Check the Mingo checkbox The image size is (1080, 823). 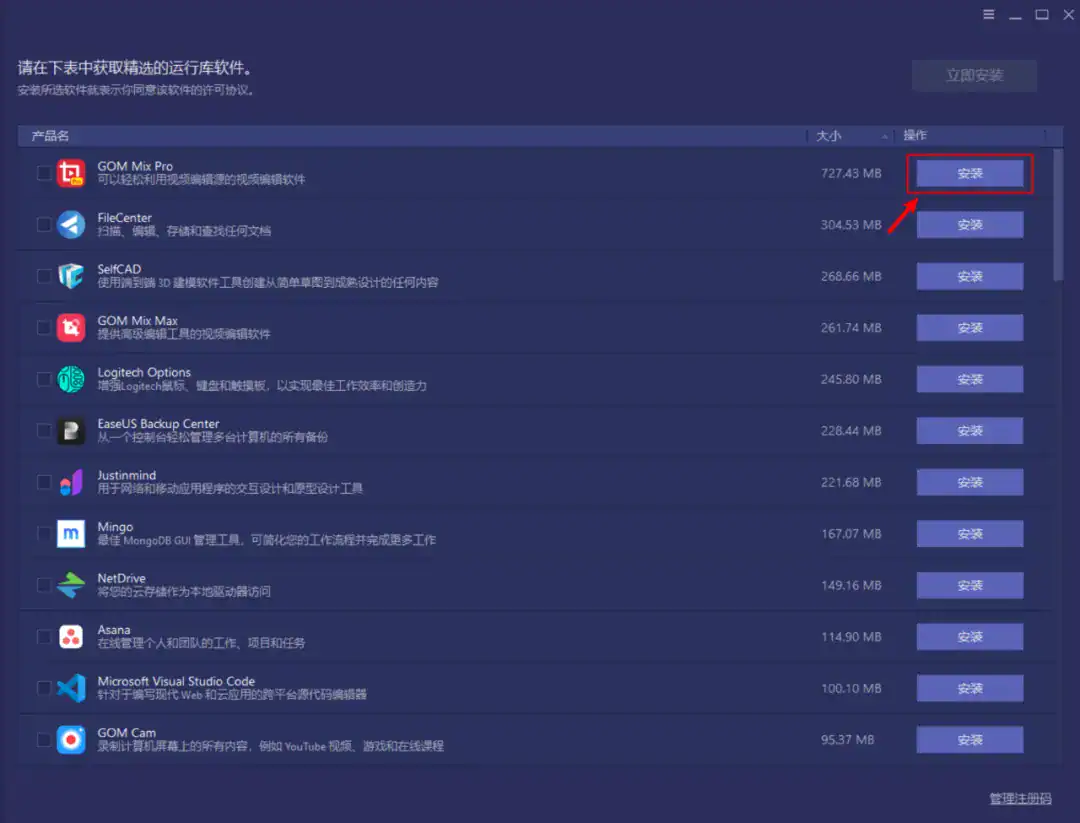click(43, 534)
